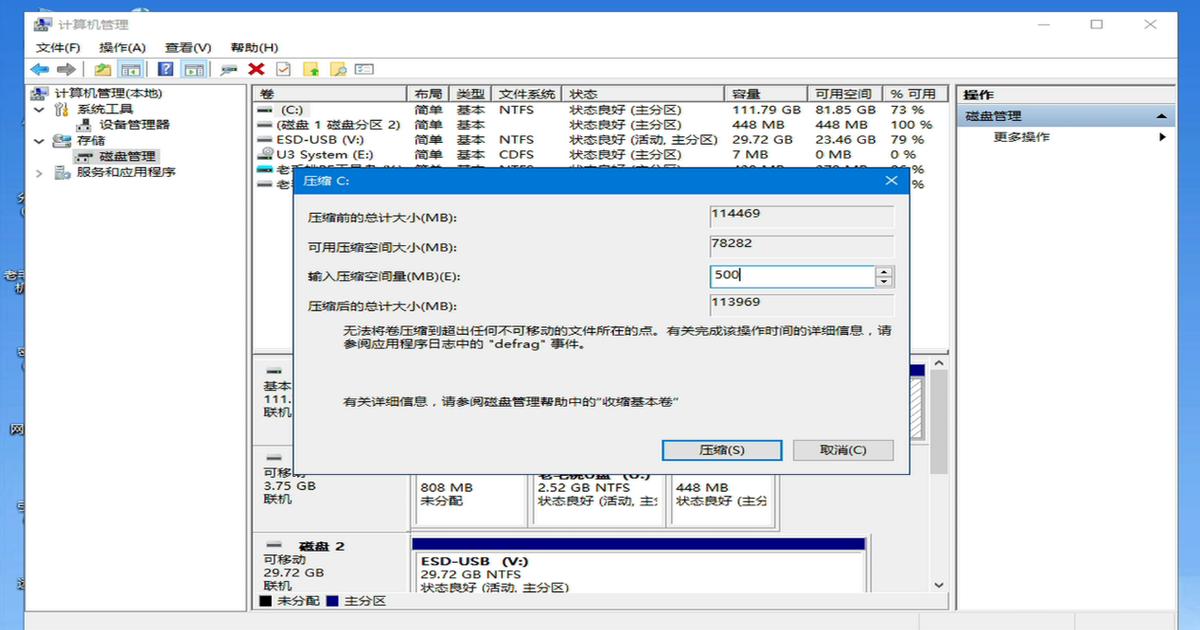Increase compression amount with the up stepper arrow

(x=884, y=271)
